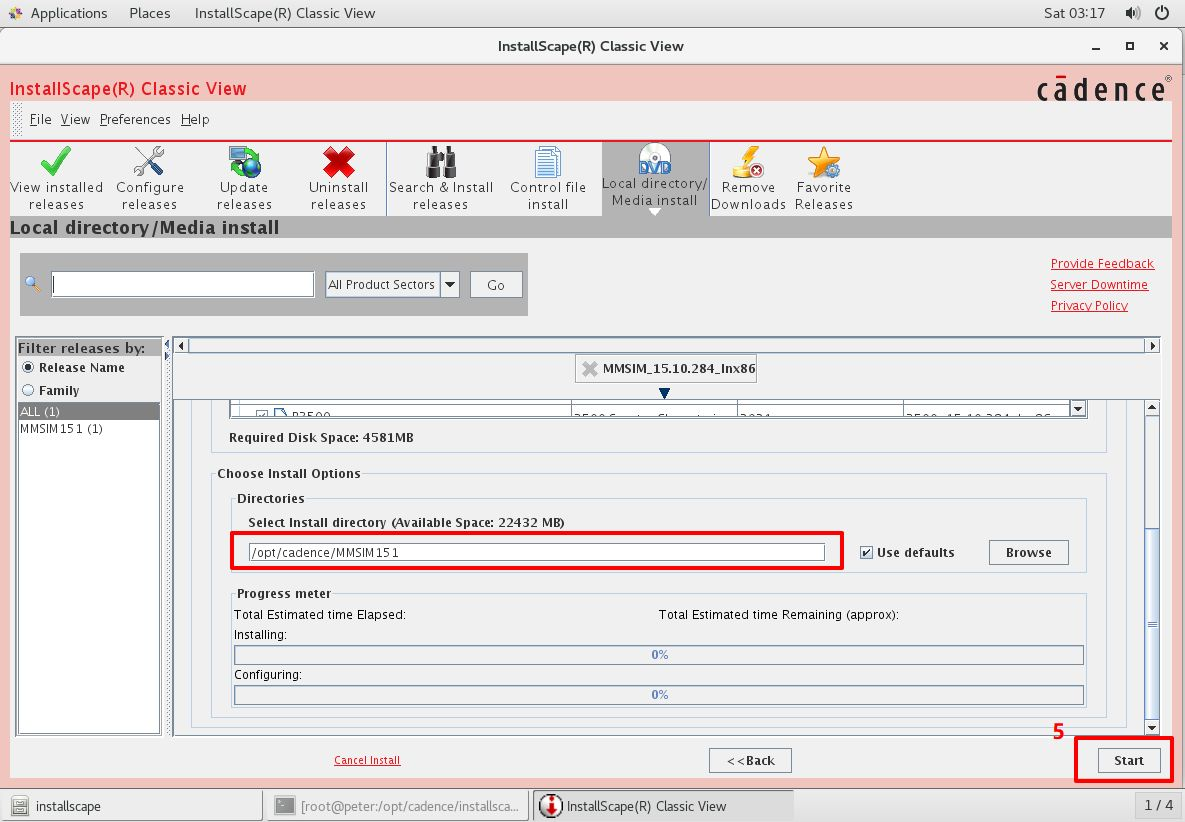
Task: Open Search & Install releases binoculars icon
Action: click(x=441, y=161)
